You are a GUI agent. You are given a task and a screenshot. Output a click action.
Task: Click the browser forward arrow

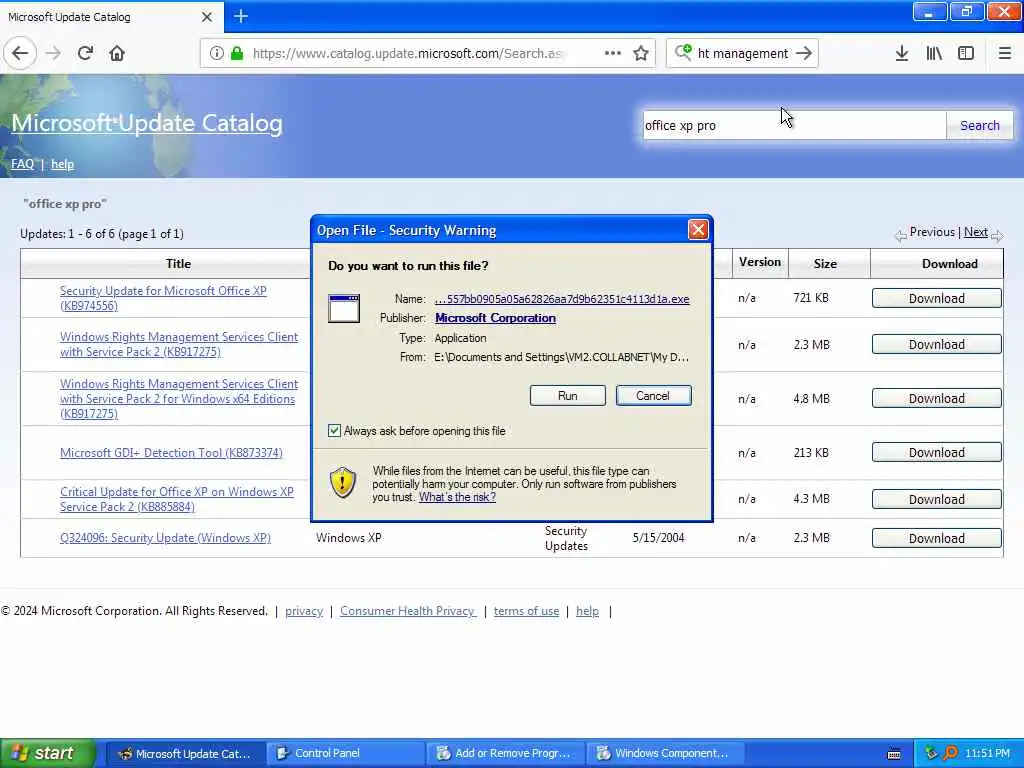coord(53,54)
